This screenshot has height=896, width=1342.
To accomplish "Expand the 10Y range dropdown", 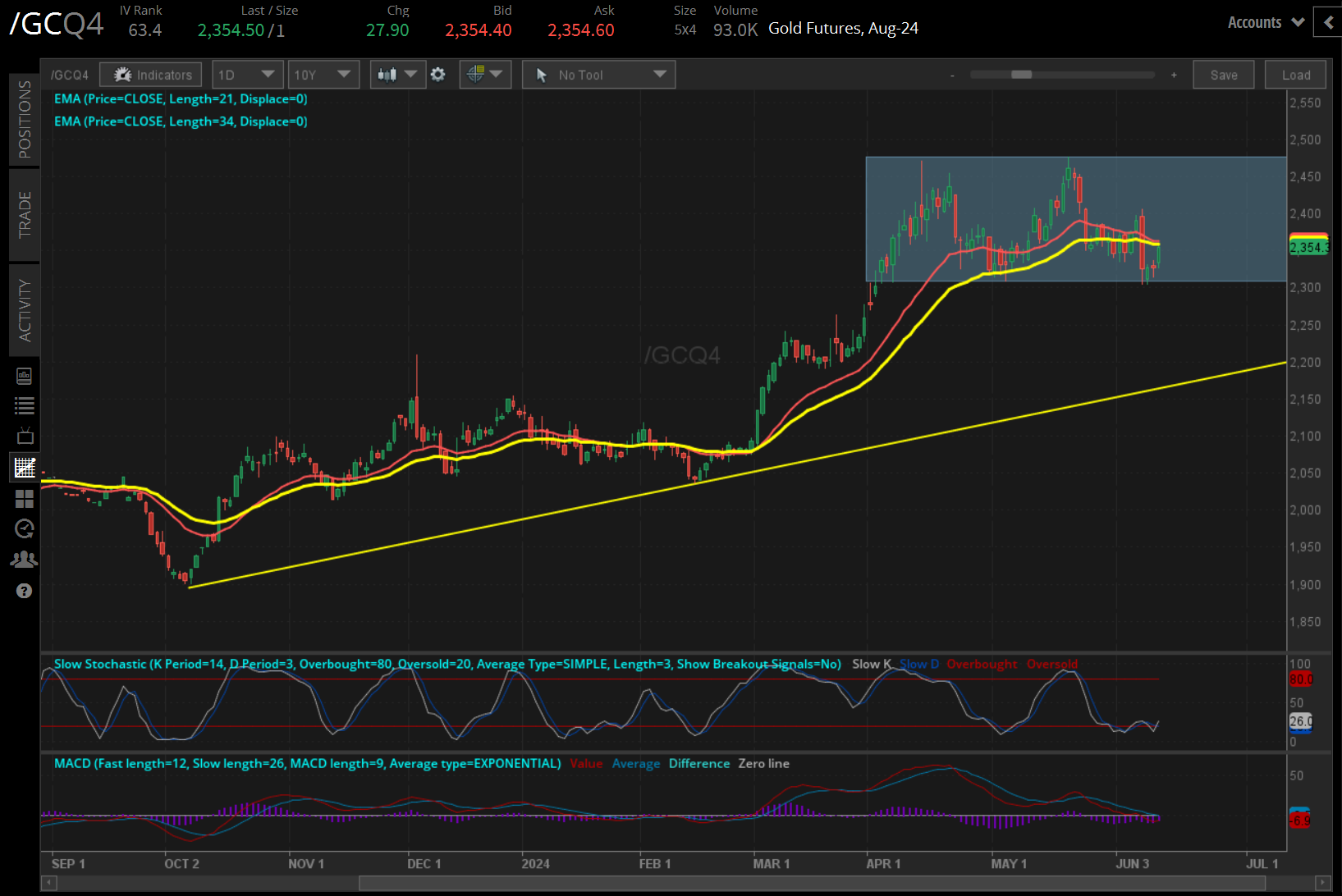I will [x=323, y=74].
